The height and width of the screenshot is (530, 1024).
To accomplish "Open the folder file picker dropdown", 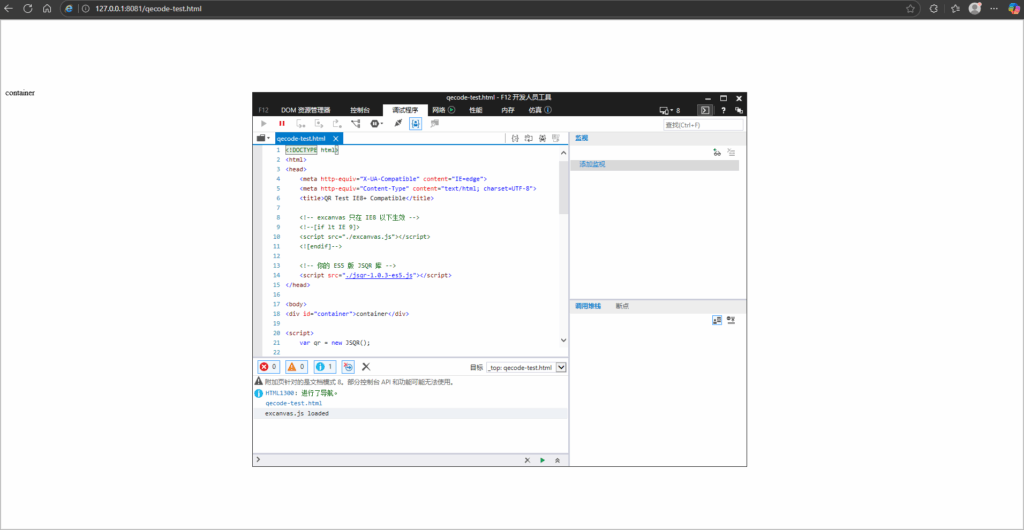I will pyautogui.click(x=263, y=138).
